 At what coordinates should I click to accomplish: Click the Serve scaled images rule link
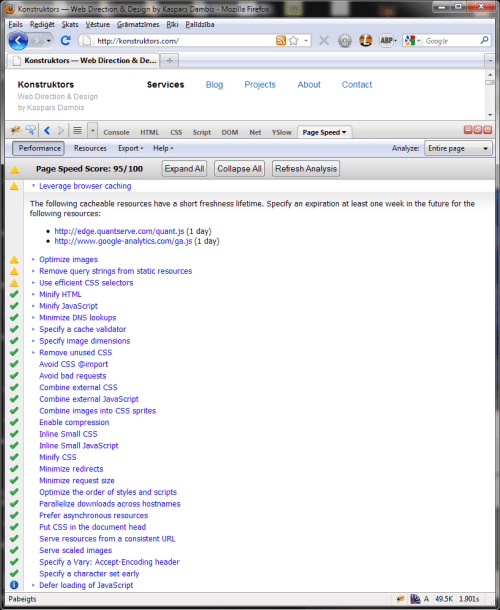click(75, 550)
